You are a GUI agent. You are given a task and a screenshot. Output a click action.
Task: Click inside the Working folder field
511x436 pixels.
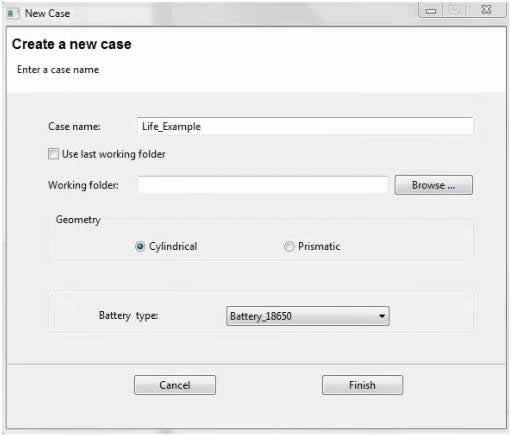click(x=263, y=185)
